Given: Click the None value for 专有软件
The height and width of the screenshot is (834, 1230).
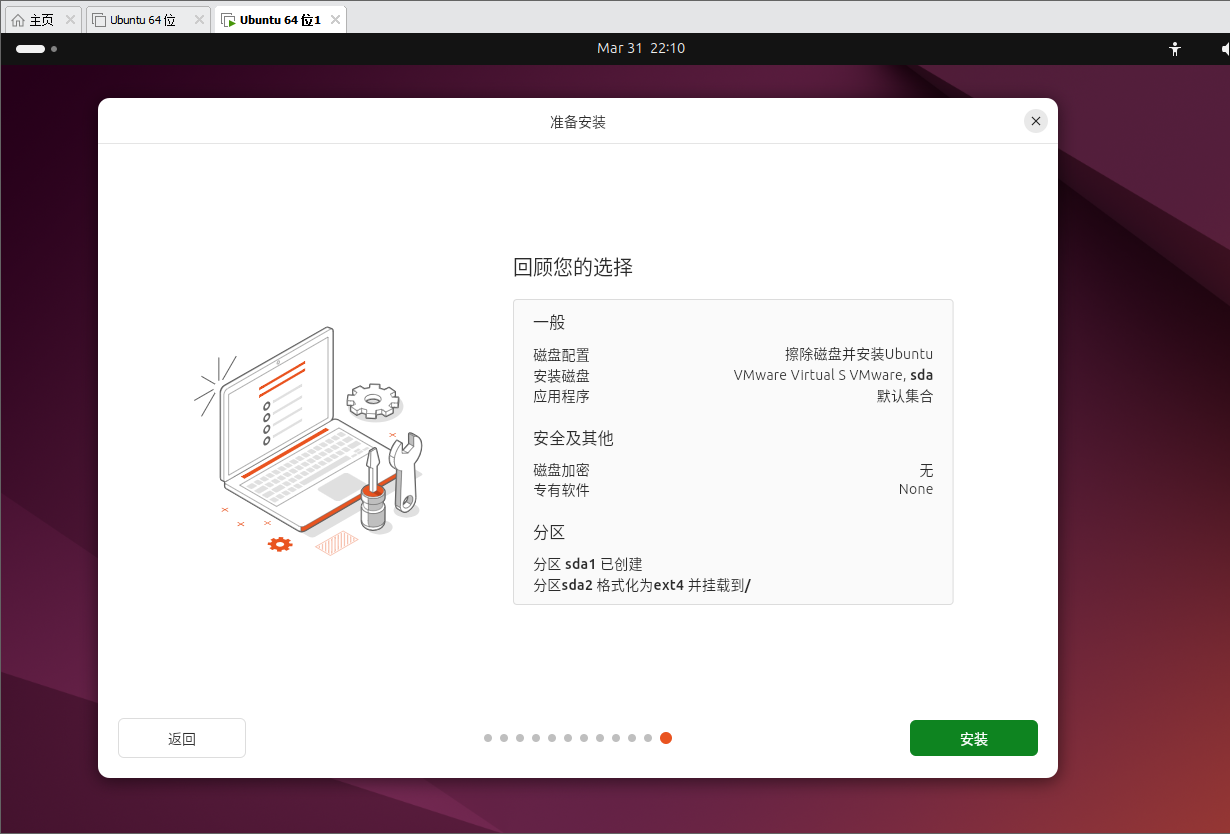Looking at the screenshot, I should point(916,489).
